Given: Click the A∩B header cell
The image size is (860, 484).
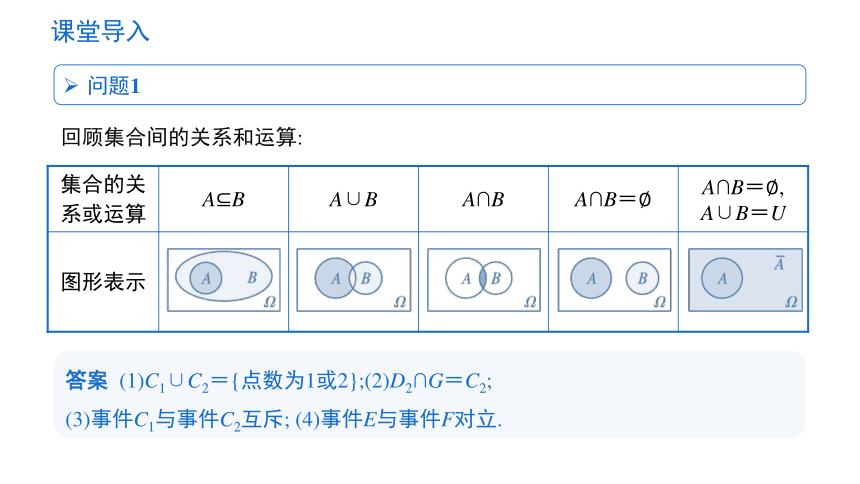Looking at the screenshot, I should (483, 199).
